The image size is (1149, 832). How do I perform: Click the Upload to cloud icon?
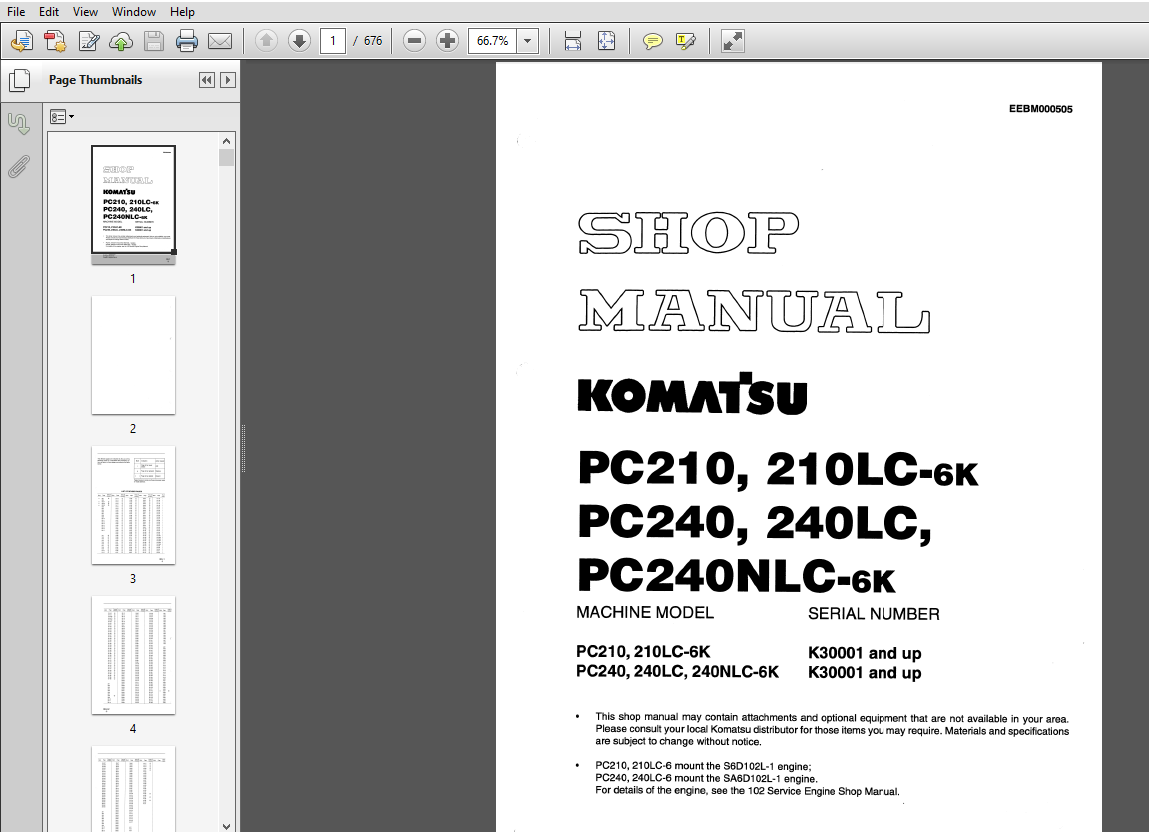click(x=121, y=41)
